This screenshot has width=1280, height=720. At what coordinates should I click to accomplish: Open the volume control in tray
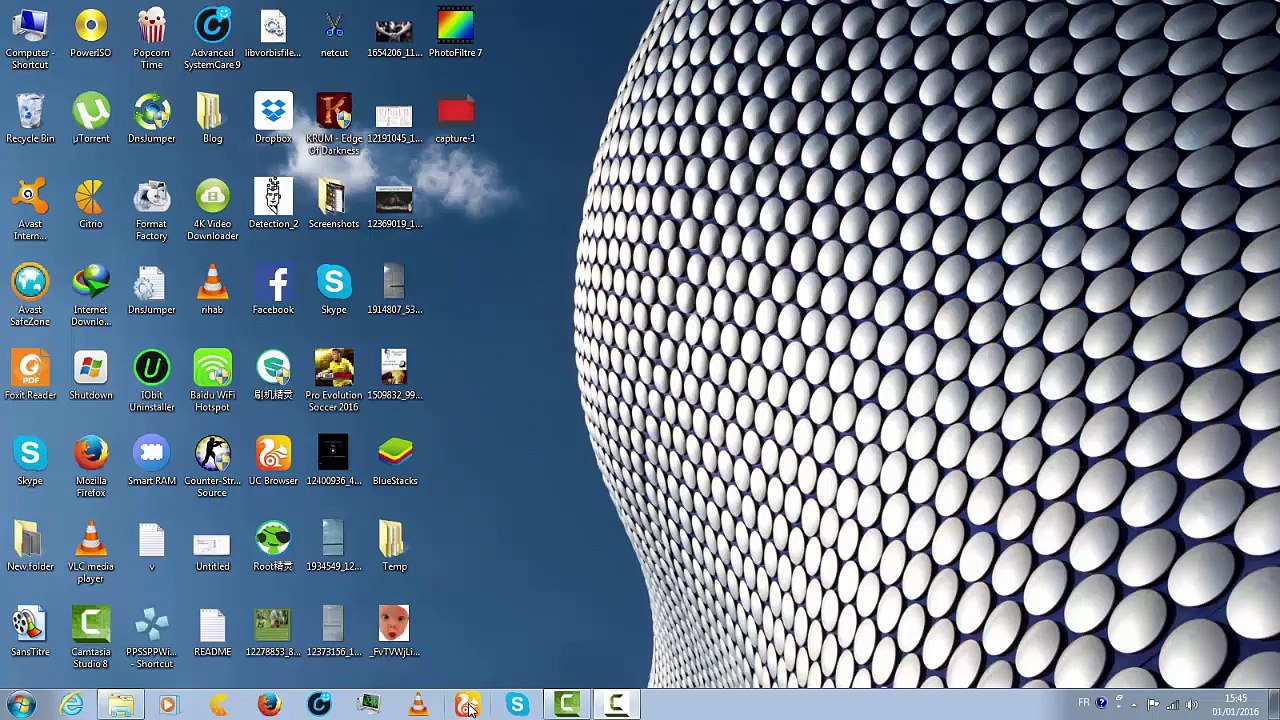point(1191,705)
